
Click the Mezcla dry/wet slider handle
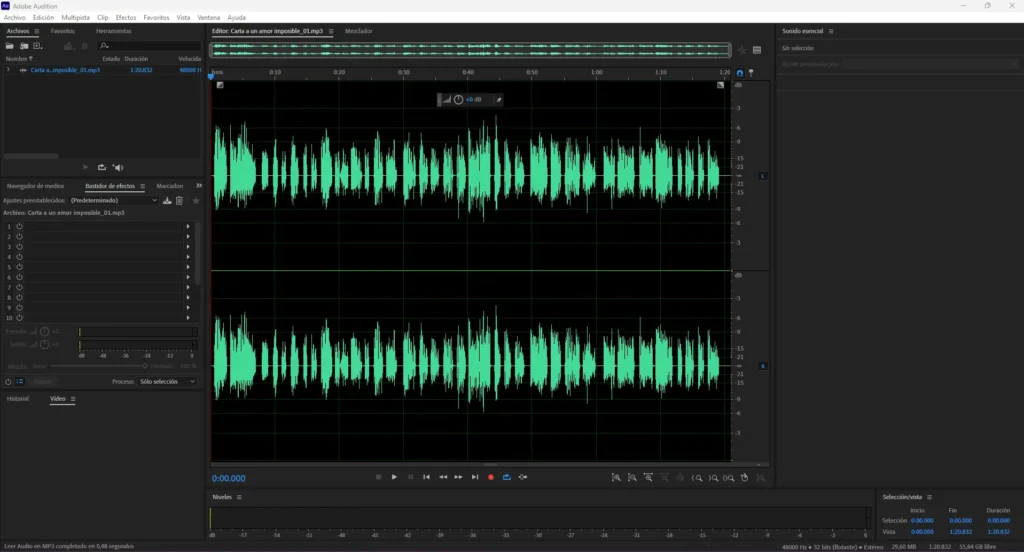[145, 366]
